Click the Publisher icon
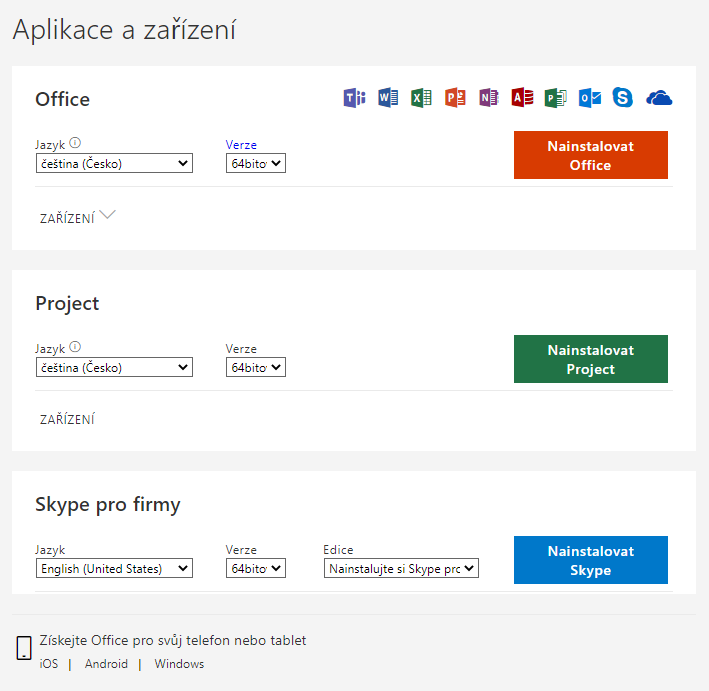 point(556,98)
